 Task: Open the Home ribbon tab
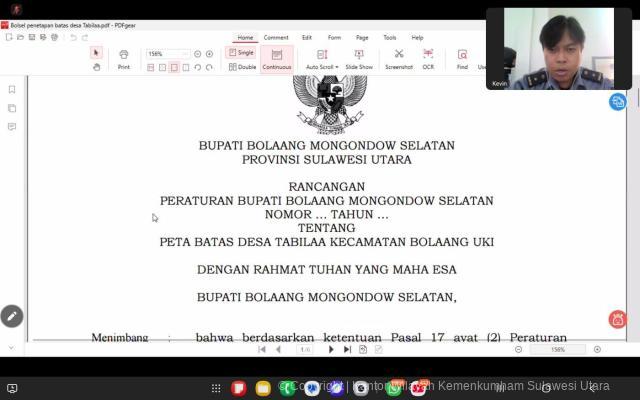coord(245,38)
